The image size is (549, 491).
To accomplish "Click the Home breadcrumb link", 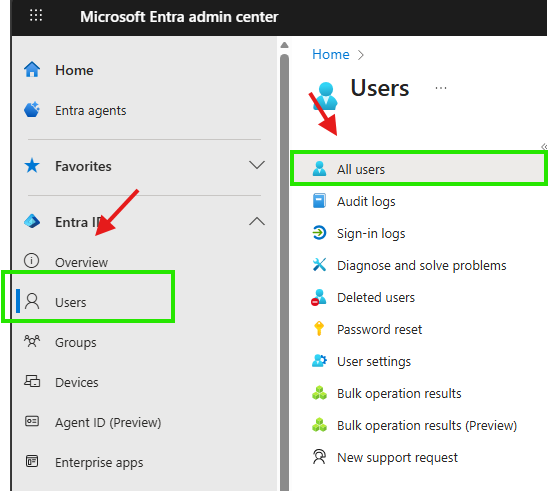I will pos(331,54).
